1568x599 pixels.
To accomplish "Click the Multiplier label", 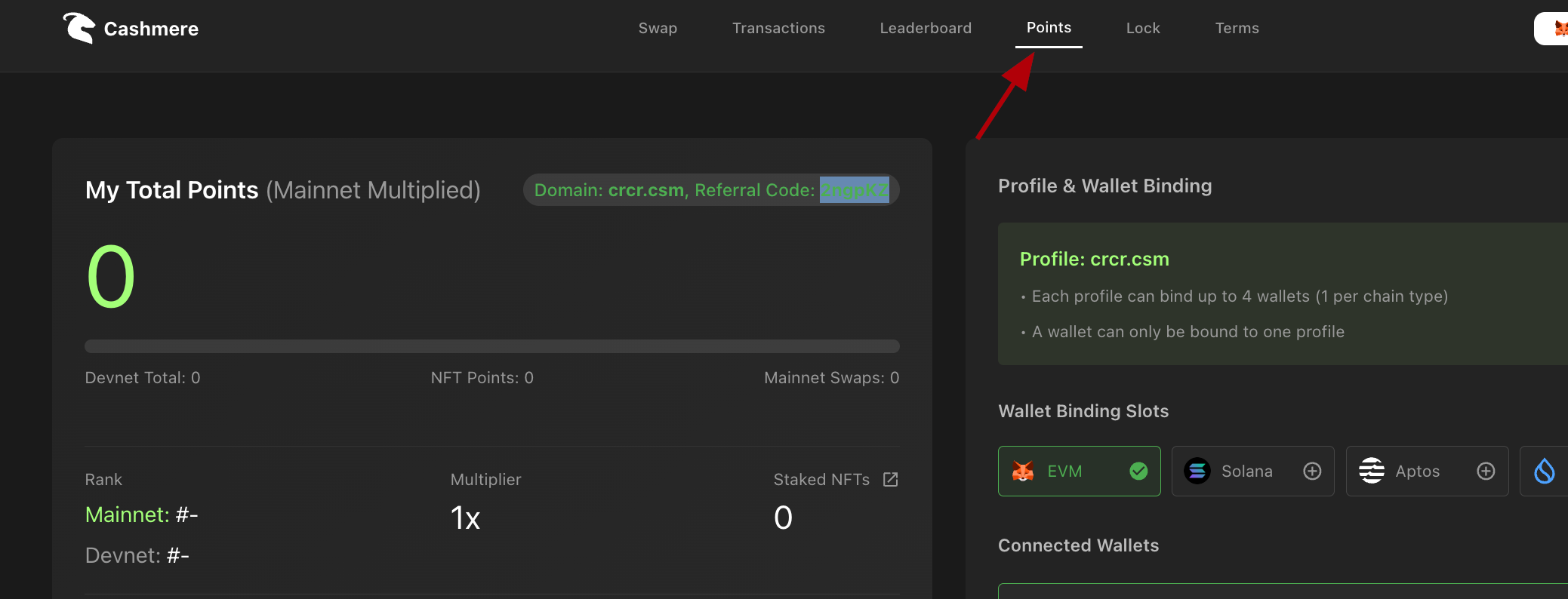I will point(485,480).
